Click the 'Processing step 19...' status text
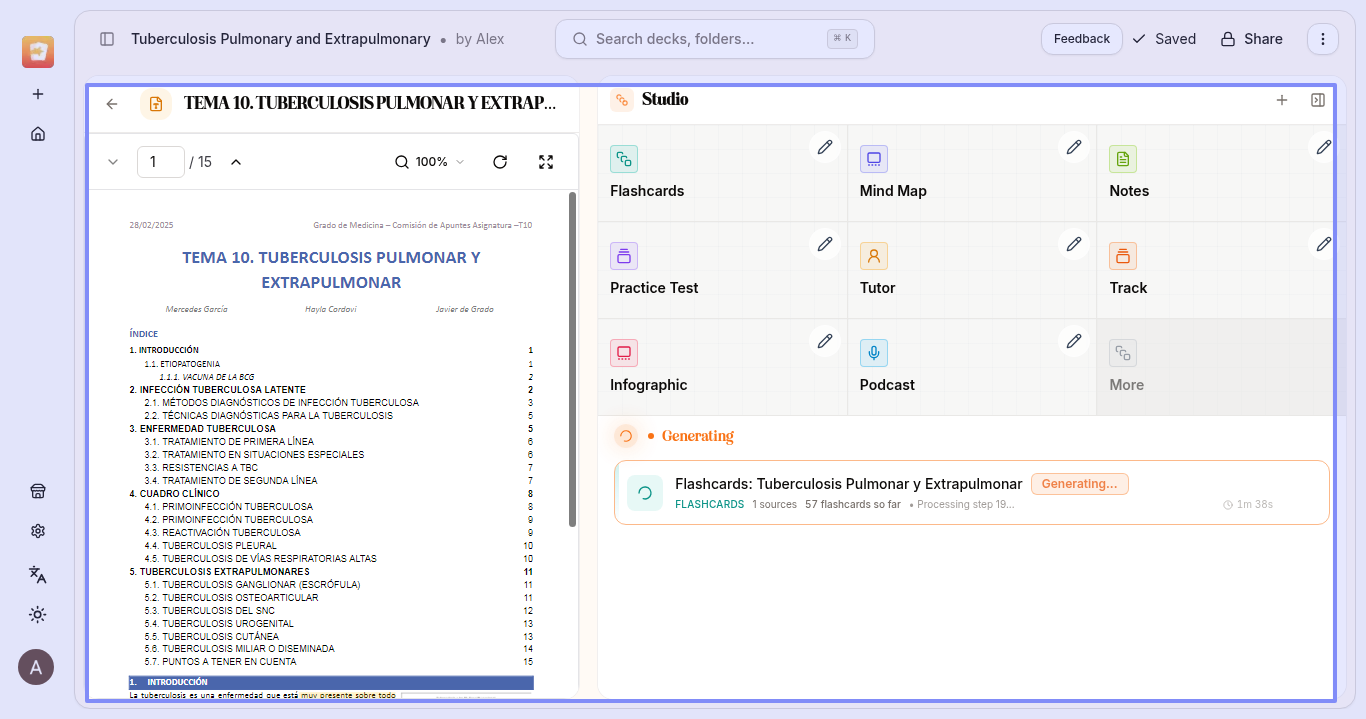 click(x=966, y=505)
